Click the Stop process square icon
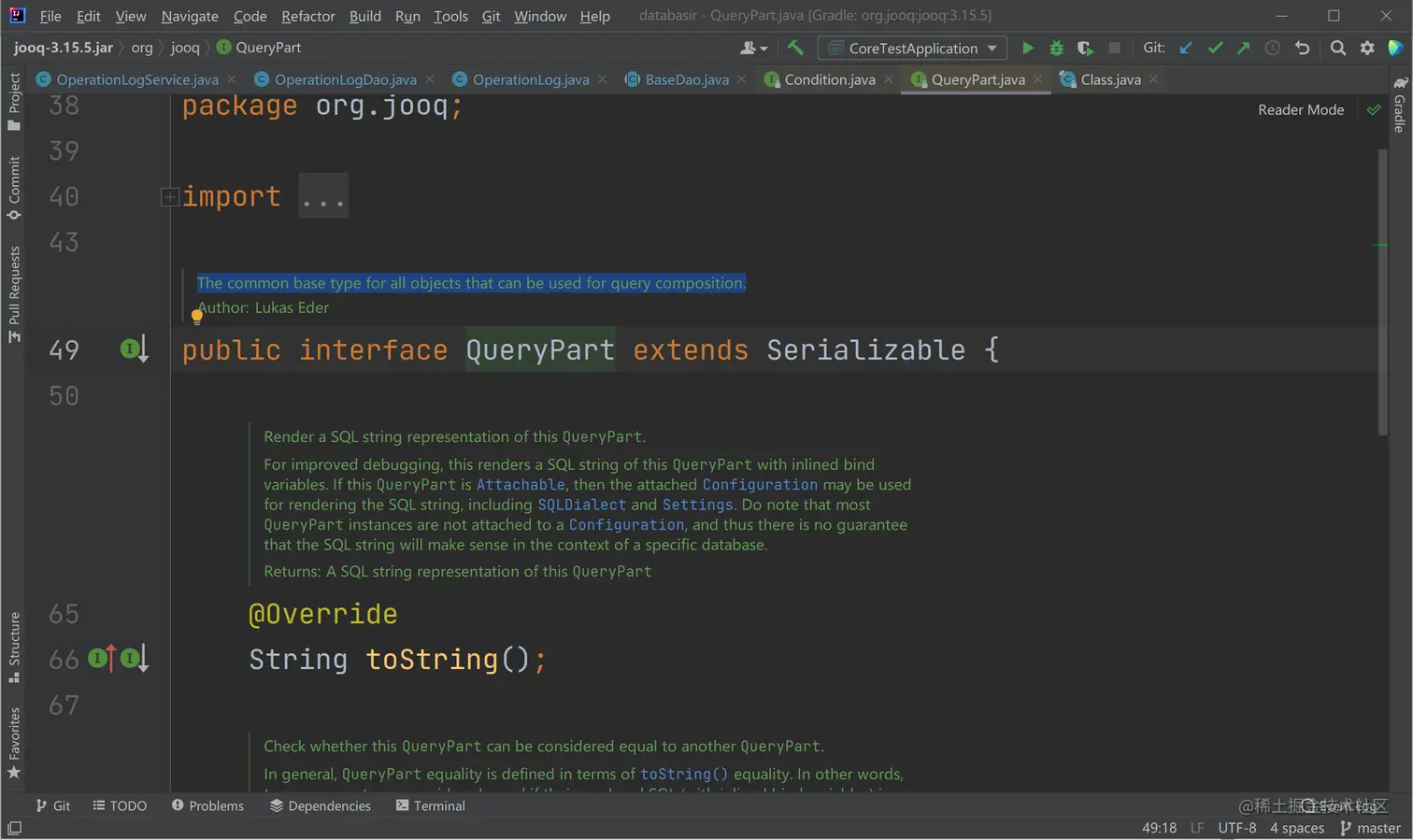 [1114, 48]
